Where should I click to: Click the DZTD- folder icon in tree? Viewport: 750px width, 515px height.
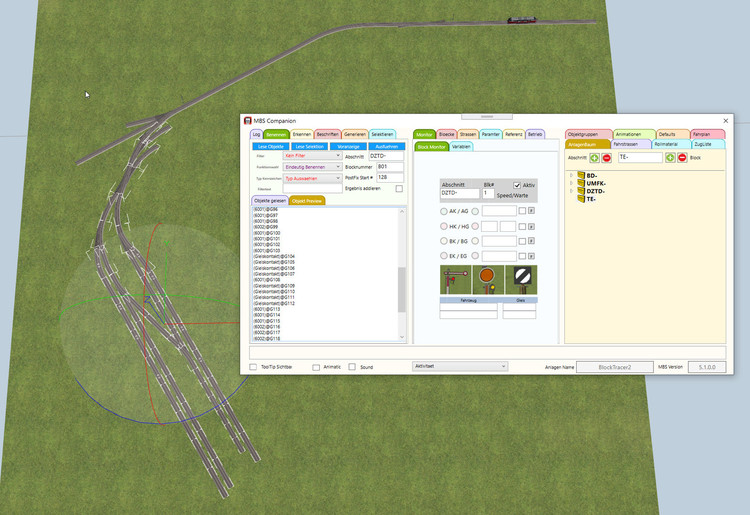[580, 191]
